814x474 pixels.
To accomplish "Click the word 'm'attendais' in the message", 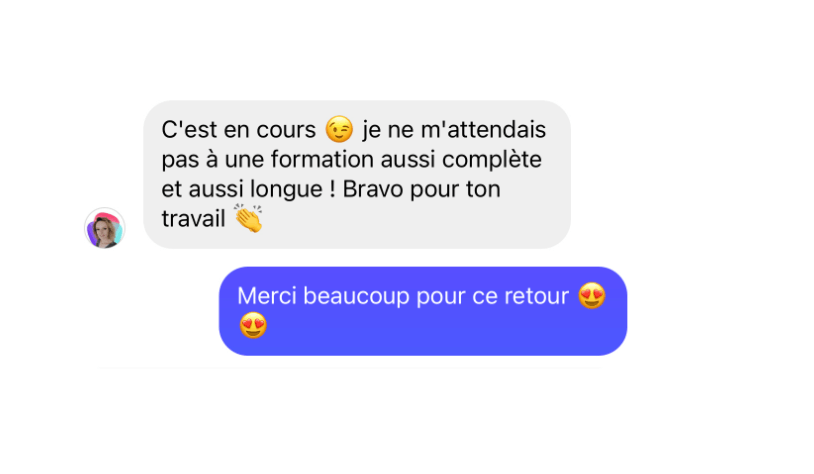I will 483,130.
